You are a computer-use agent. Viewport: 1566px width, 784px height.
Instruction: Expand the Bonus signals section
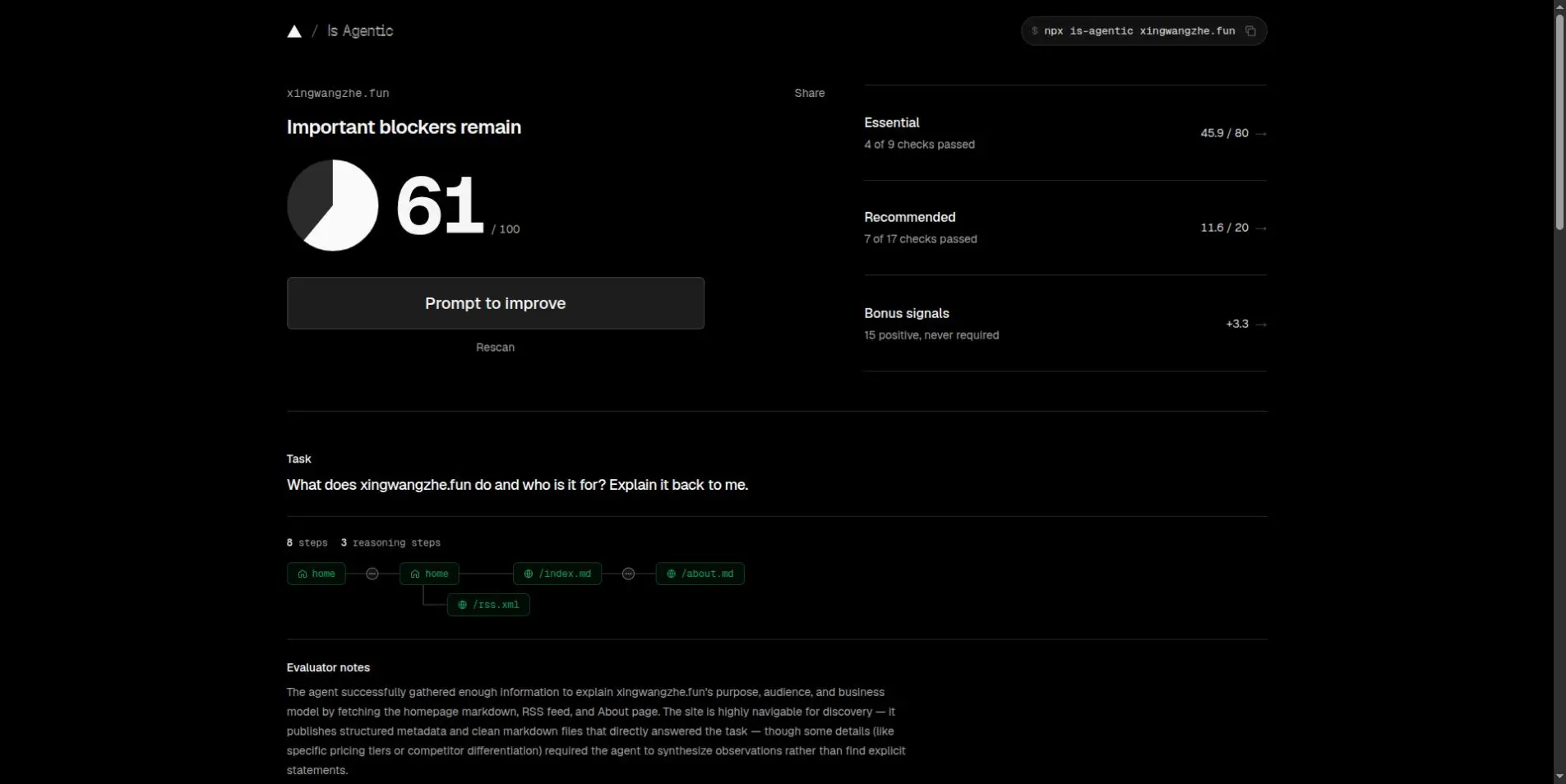pos(1065,324)
